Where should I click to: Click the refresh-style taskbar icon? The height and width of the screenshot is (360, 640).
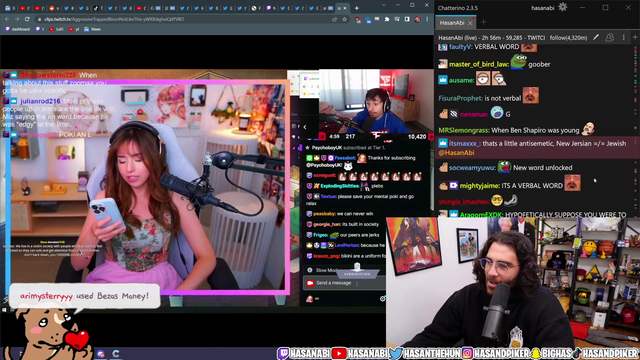pos(116,354)
